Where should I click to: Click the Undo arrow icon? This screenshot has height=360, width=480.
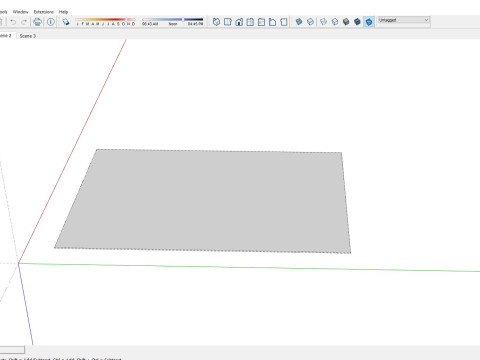(x=13, y=22)
